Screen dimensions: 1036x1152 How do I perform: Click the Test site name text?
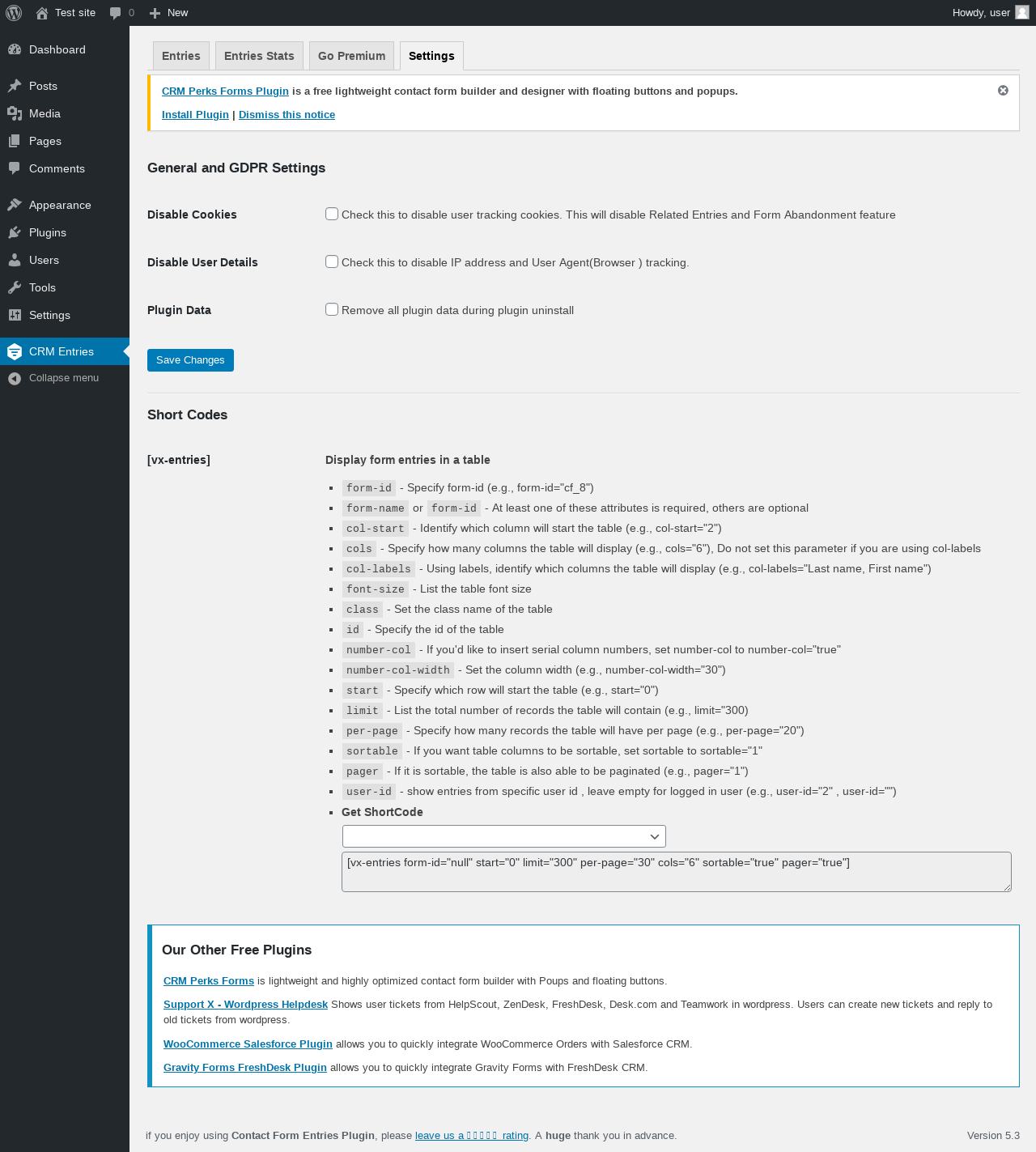pyautogui.click(x=75, y=13)
